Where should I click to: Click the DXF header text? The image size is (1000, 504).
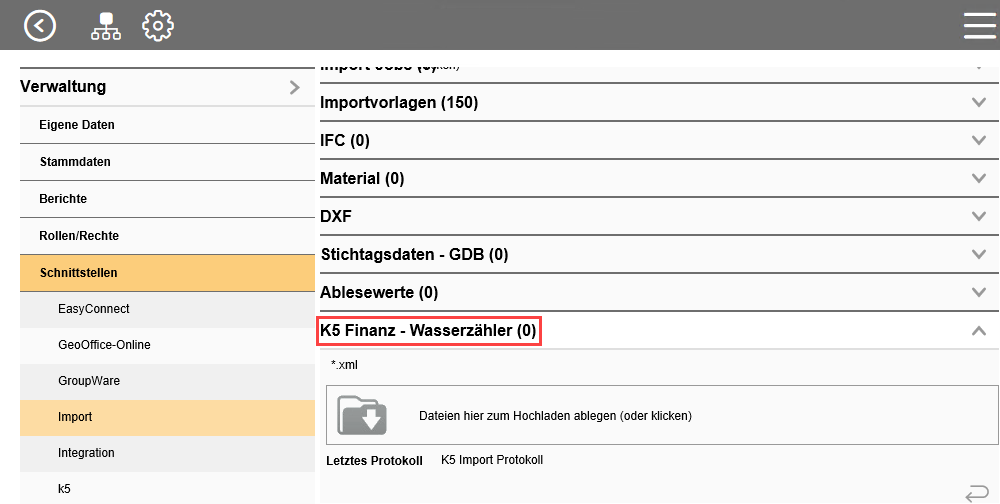[x=336, y=217]
